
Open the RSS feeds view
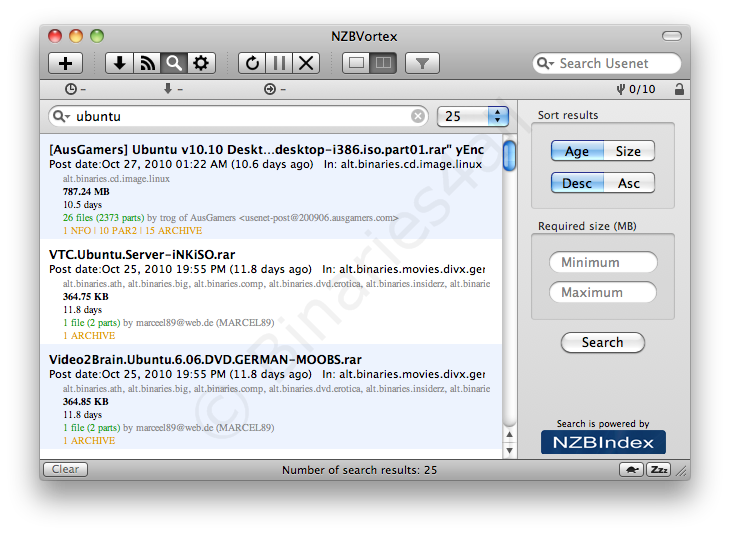point(147,63)
